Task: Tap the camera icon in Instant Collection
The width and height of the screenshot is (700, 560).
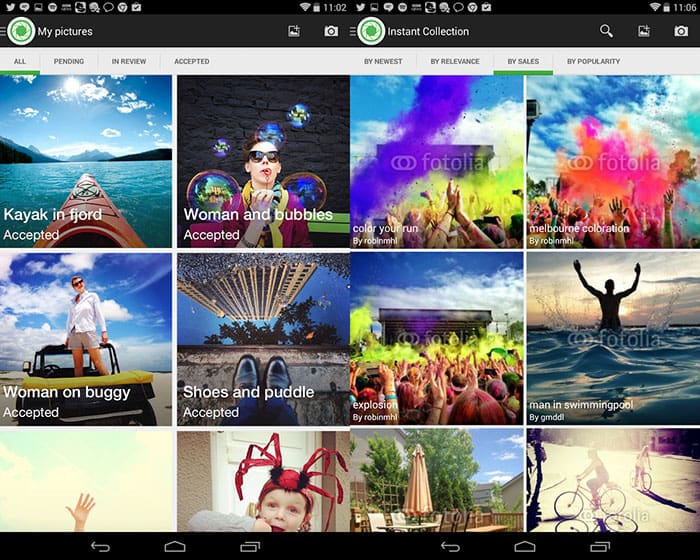Action: click(x=681, y=31)
